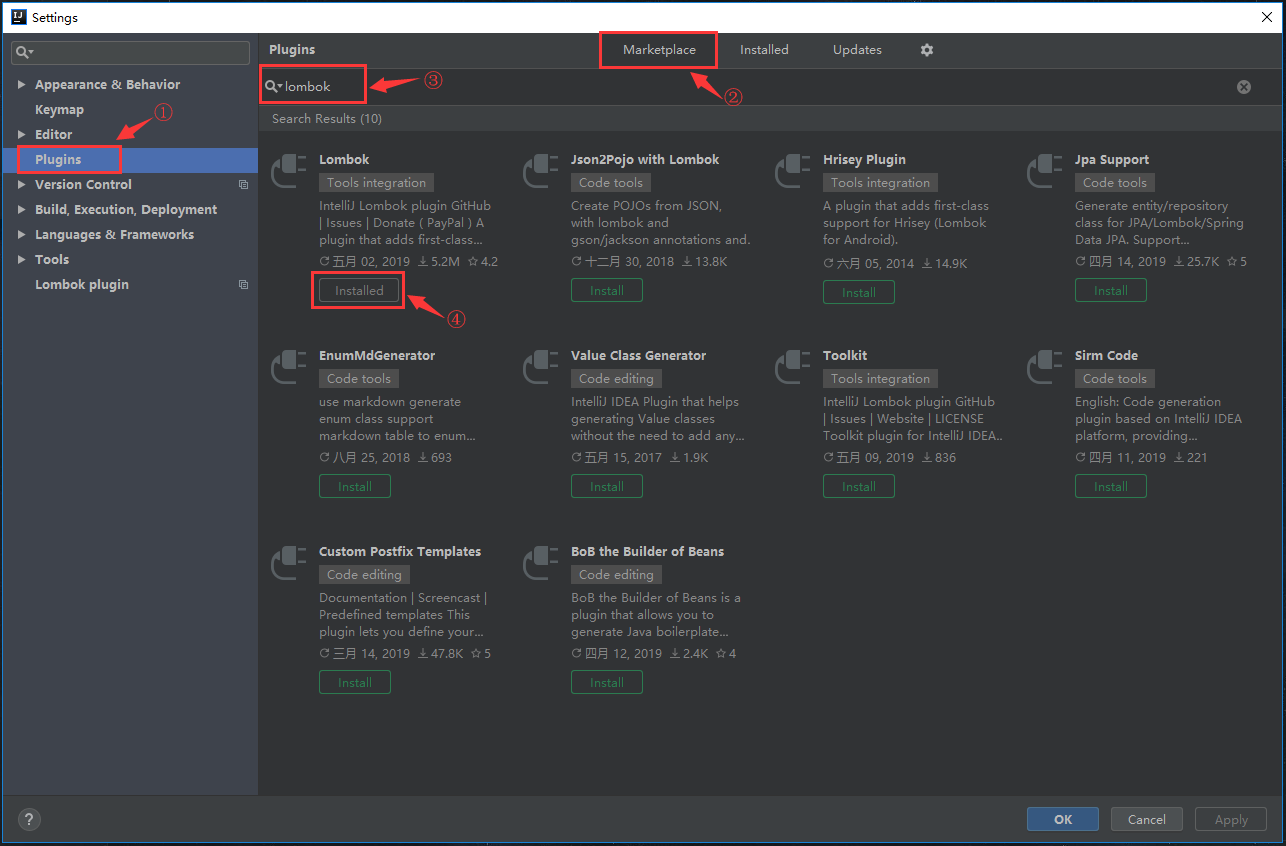Install the EnumMdGenerator plugin
Image resolution: width=1286 pixels, height=846 pixels.
pos(355,486)
